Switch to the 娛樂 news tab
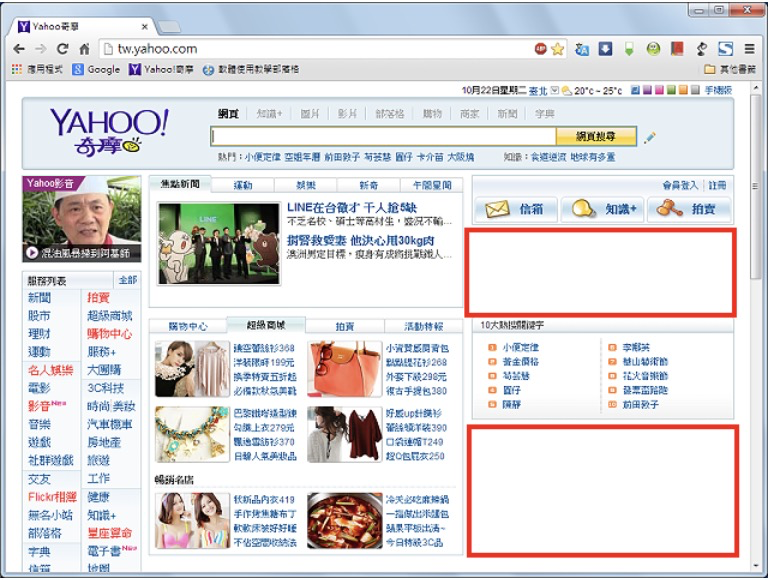Viewport: 772px width, 580px height. (306, 186)
